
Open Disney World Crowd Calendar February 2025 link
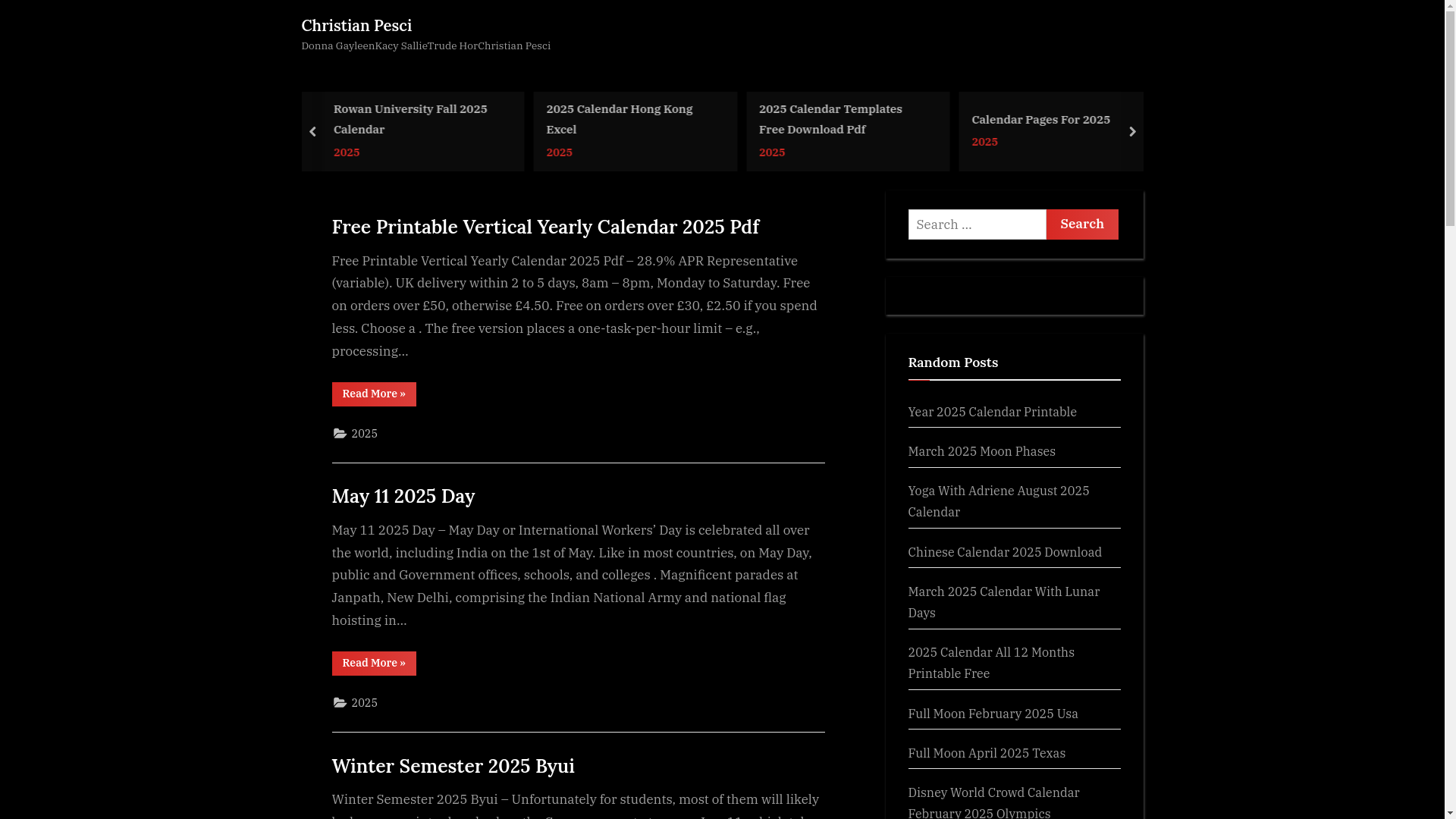993,802
